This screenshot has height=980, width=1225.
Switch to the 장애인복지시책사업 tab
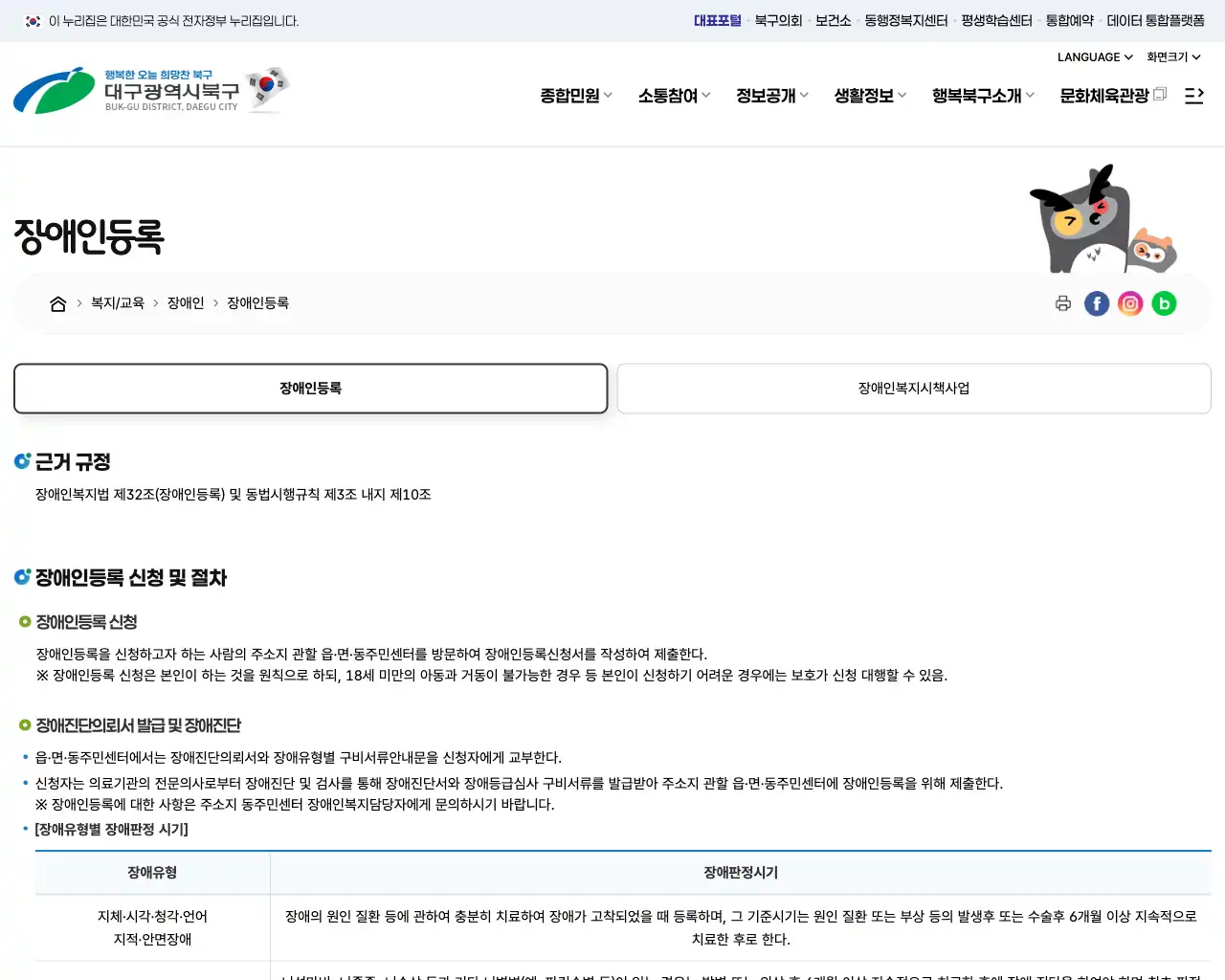[x=914, y=389]
